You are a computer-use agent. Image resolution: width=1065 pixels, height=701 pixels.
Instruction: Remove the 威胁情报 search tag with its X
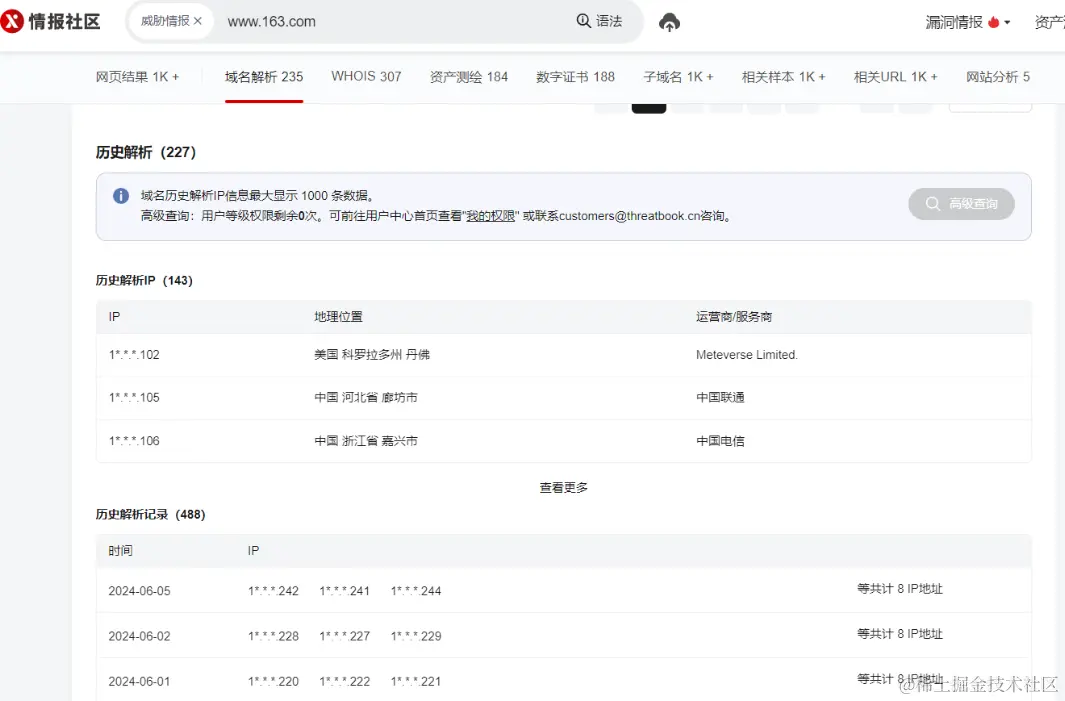(198, 21)
